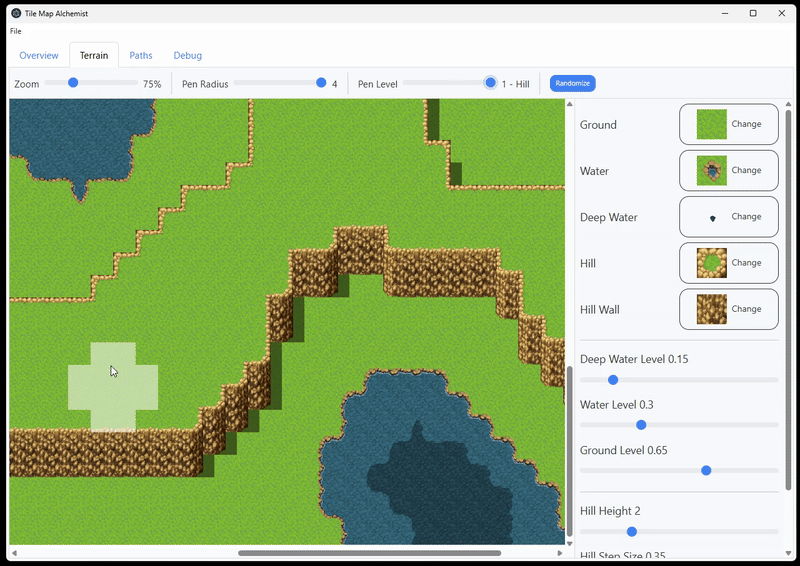Click the map scroll-left arrow
The image size is (800, 566).
14,553
